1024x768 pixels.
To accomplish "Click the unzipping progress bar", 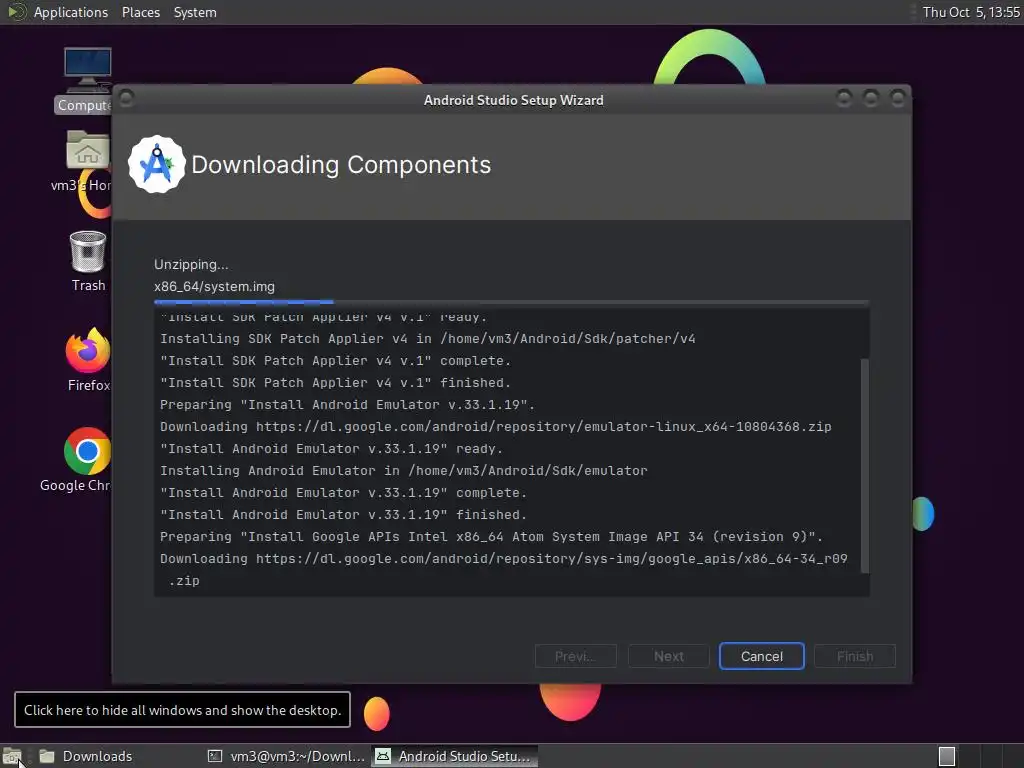I will pyautogui.click(x=511, y=302).
